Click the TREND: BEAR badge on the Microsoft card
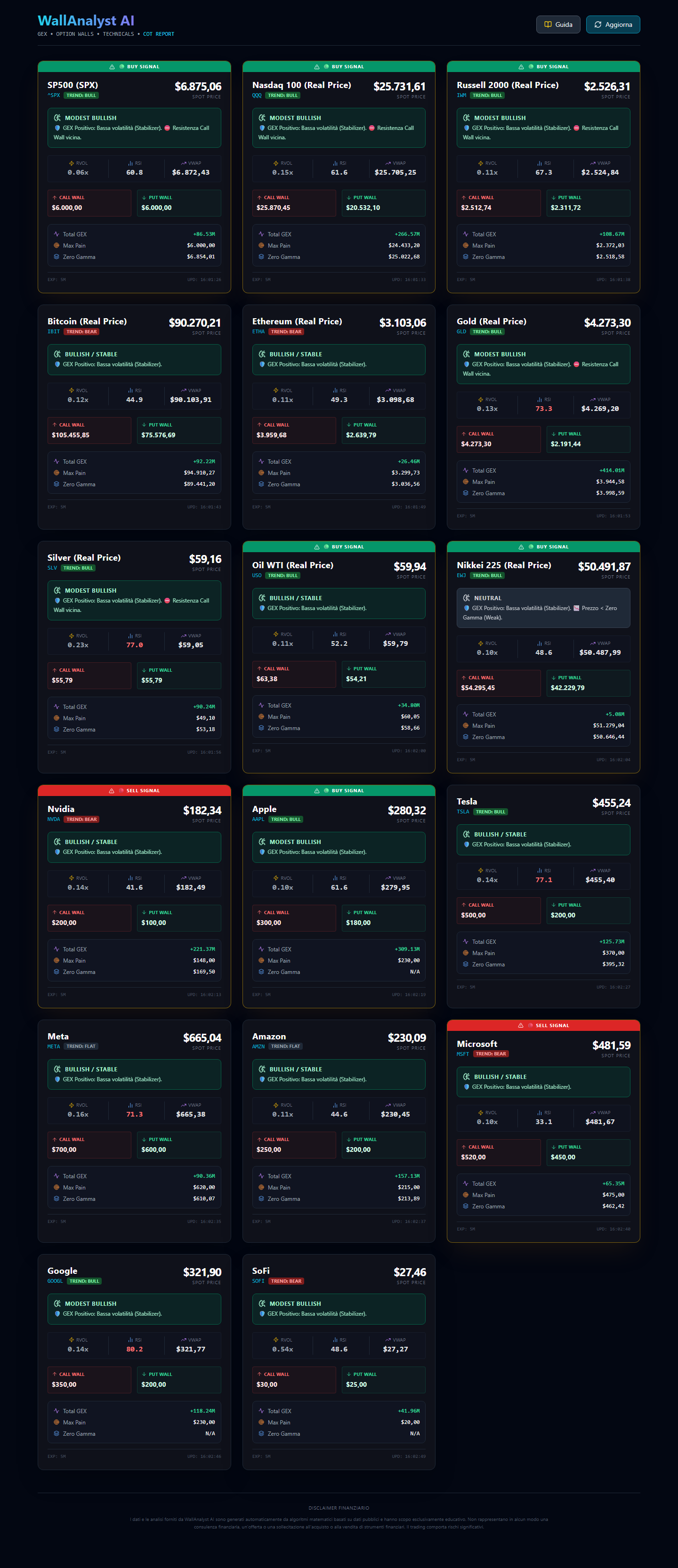The width and height of the screenshot is (678, 1568). pyautogui.click(x=491, y=1053)
